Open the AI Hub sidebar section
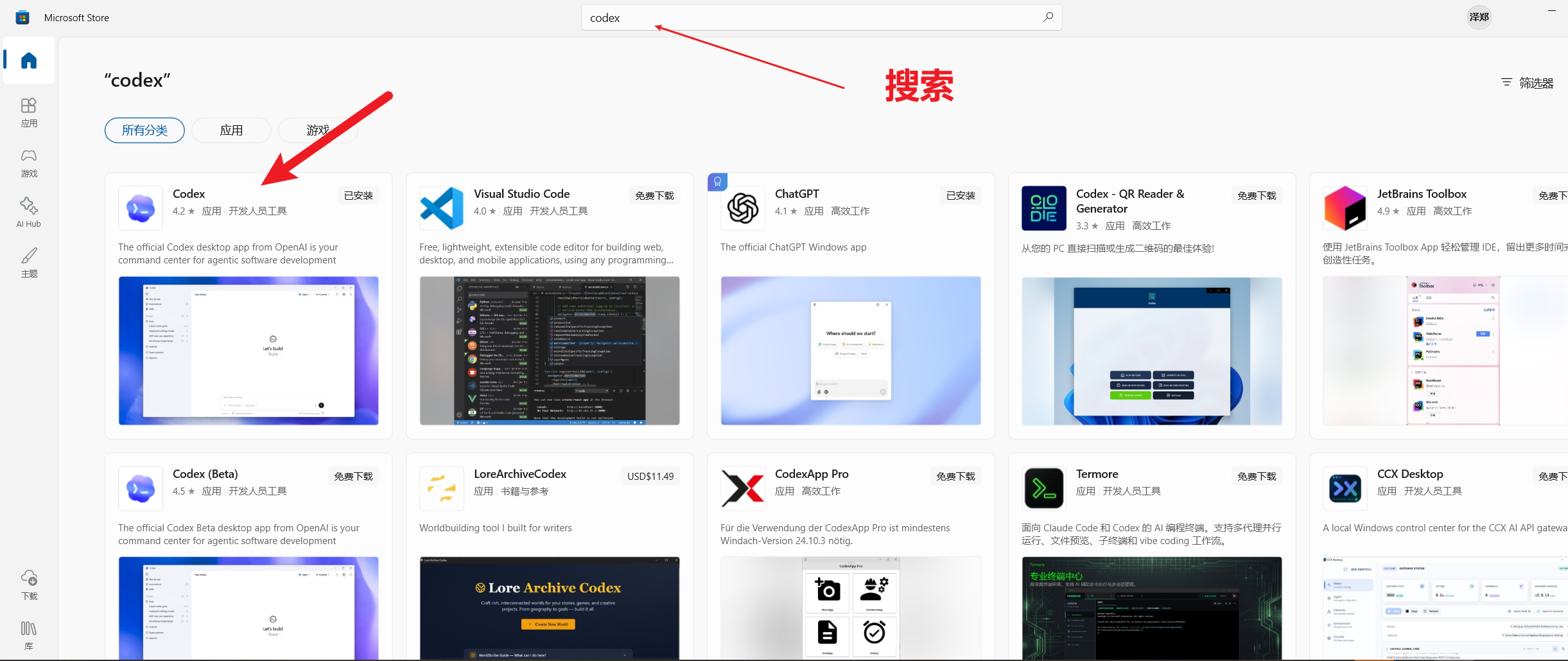1568x661 pixels. pos(29,213)
